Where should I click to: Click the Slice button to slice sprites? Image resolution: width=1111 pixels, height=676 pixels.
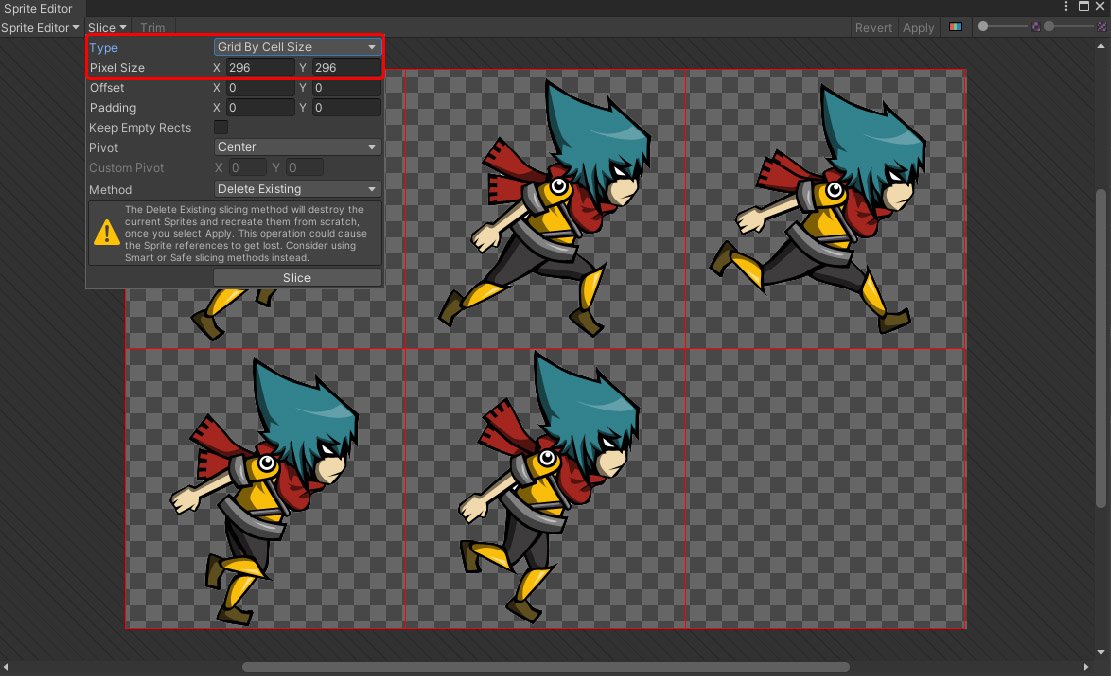tap(297, 278)
